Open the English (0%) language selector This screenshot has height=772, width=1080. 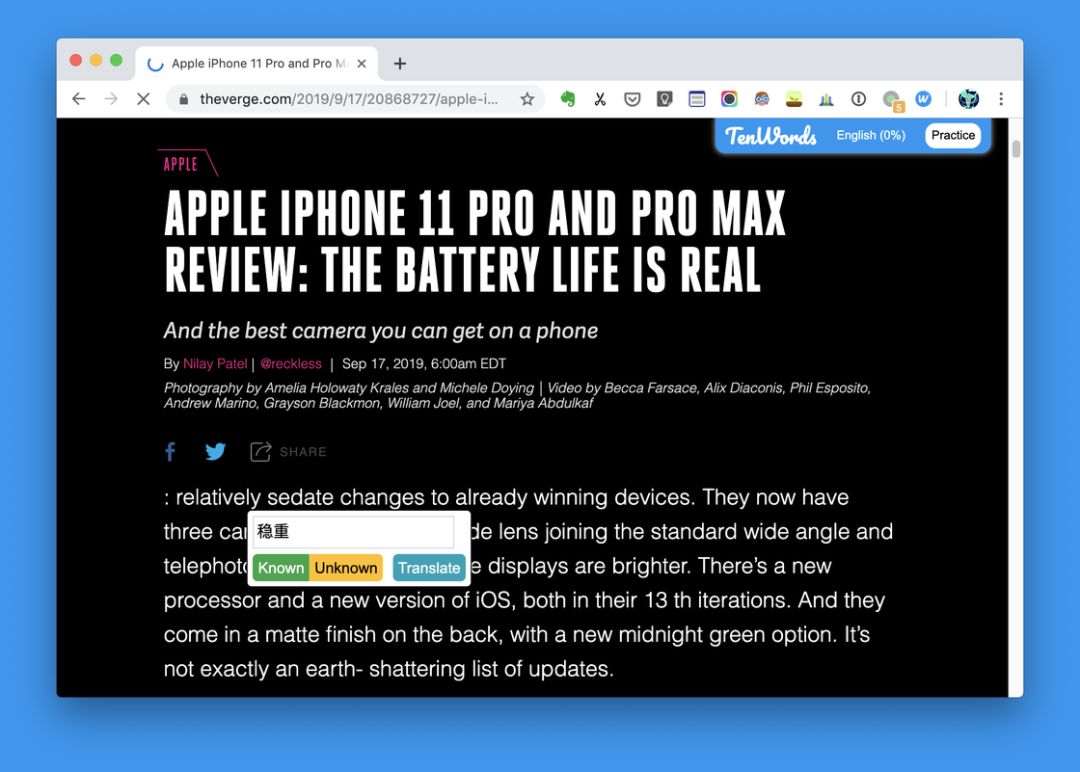[x=871, y=135]
